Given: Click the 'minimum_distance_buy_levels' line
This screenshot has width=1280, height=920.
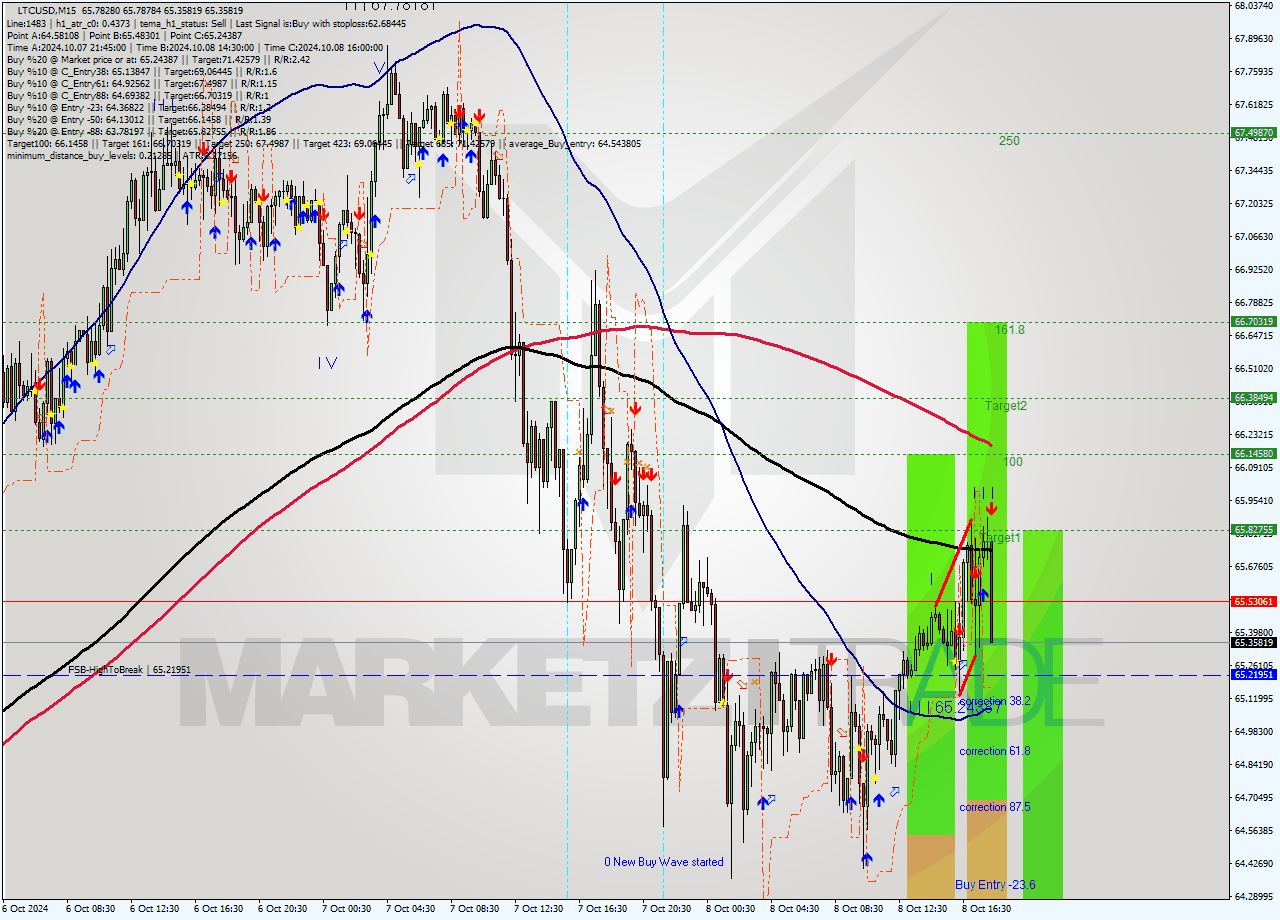Looking at the screenshot, I should [x=121, y=156].
